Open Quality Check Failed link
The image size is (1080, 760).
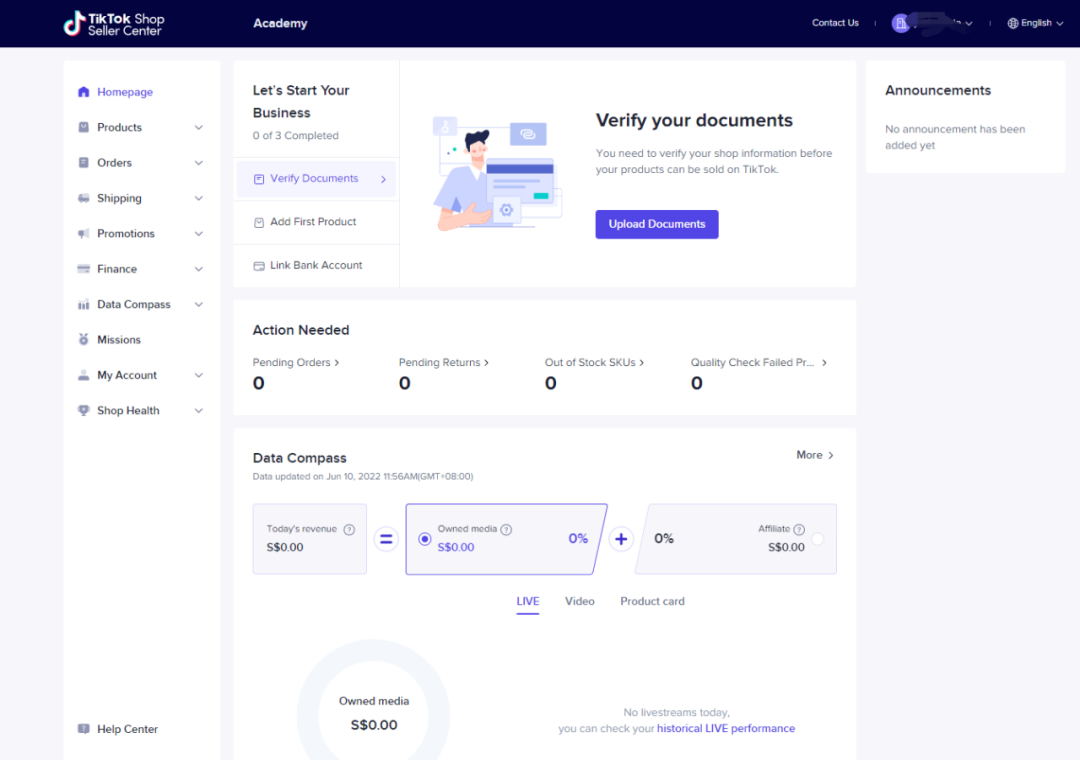click(x=759, y=362)
